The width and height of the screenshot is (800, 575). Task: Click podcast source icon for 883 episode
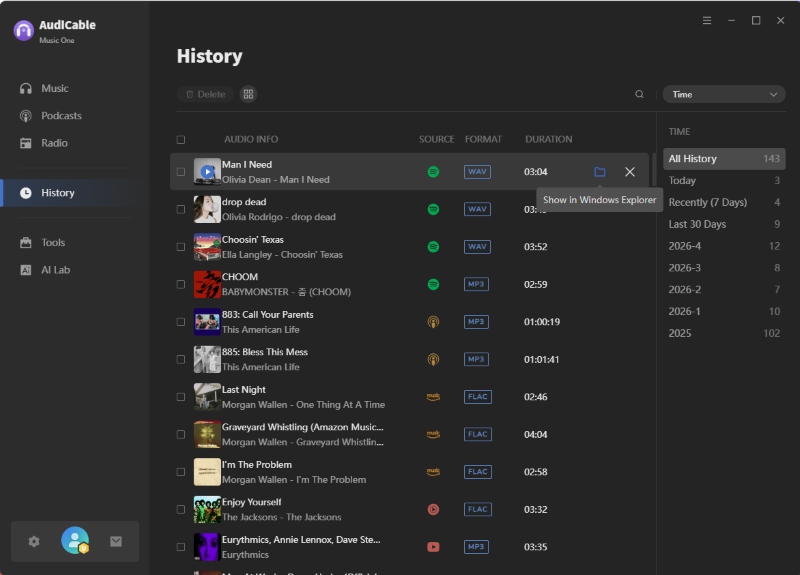tap(433, 322)
